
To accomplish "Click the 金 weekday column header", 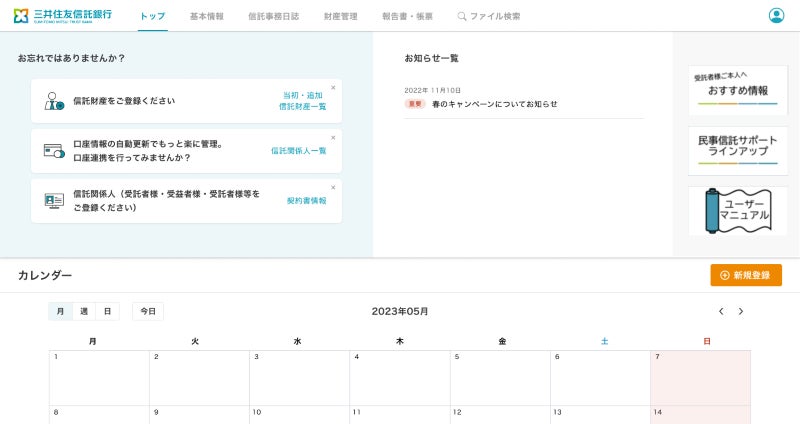I will pos(503,341).
